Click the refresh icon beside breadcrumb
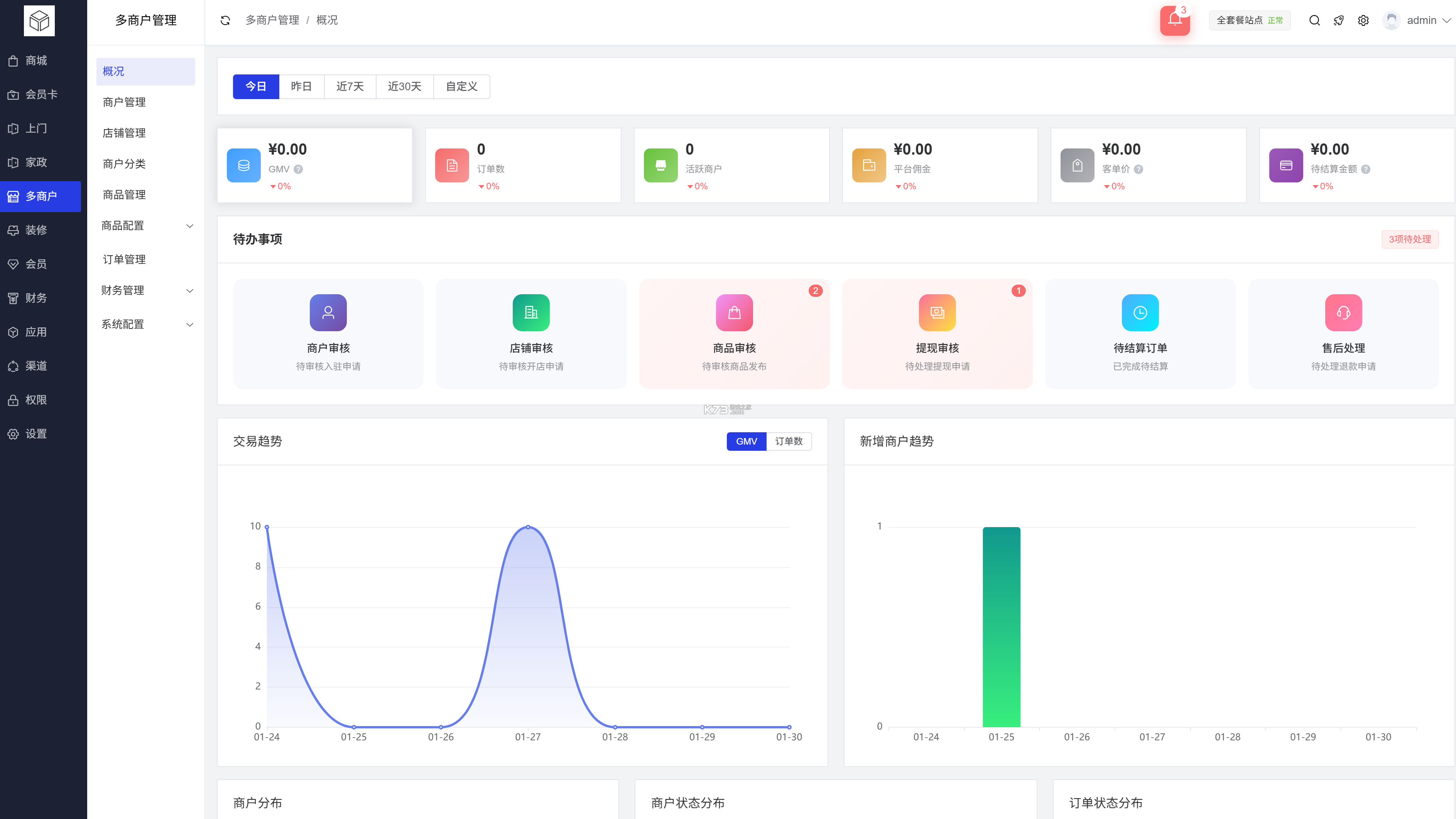The height and width of the screenshot is (819, 1456). pos(226,20)
